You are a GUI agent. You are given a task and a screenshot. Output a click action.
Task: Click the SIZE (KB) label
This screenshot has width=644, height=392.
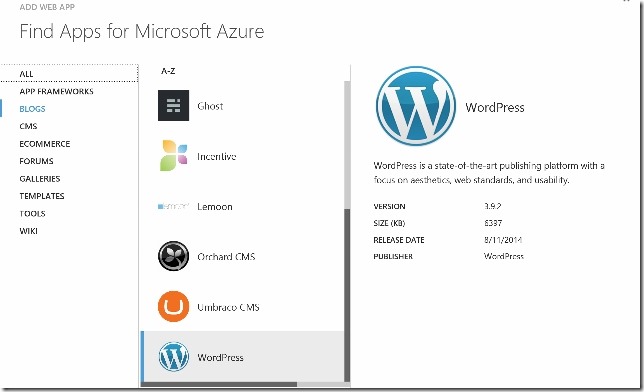(389, 223)
